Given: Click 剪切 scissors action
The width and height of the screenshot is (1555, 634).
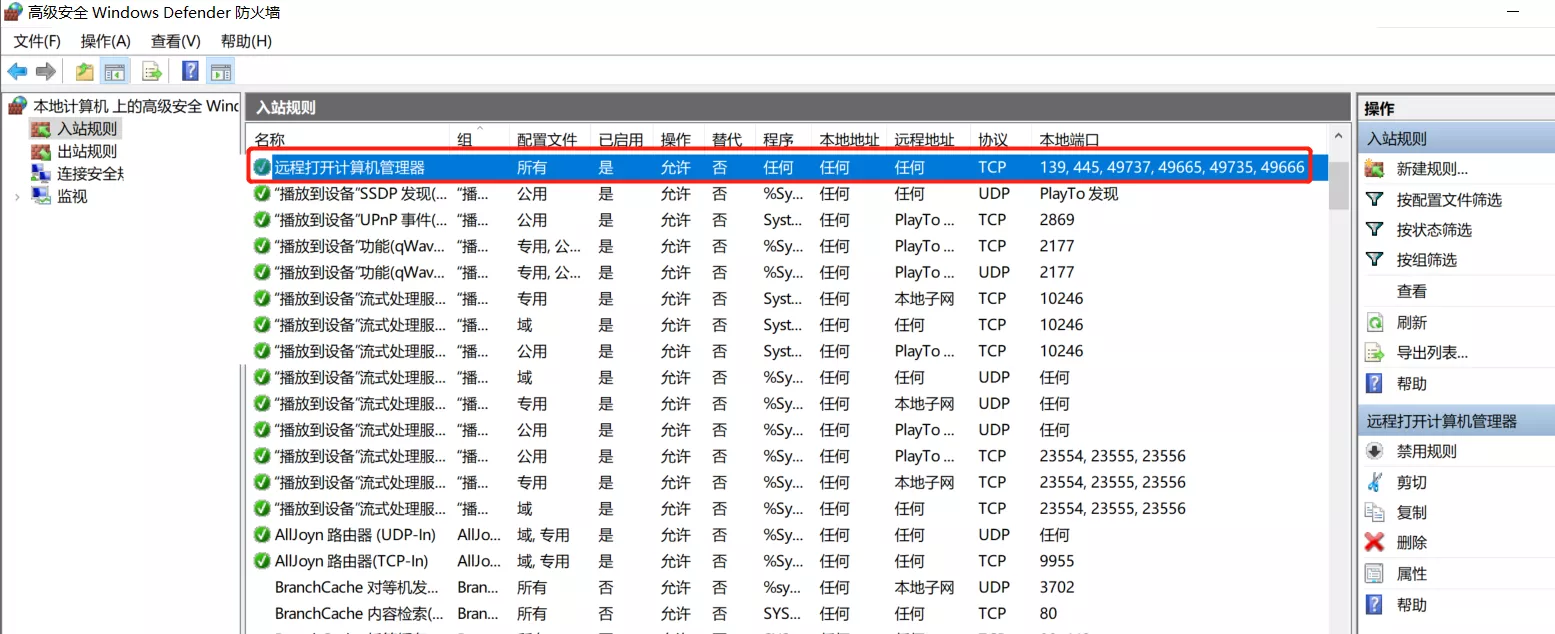Looking at the screenshot, I should [1411, 482].
